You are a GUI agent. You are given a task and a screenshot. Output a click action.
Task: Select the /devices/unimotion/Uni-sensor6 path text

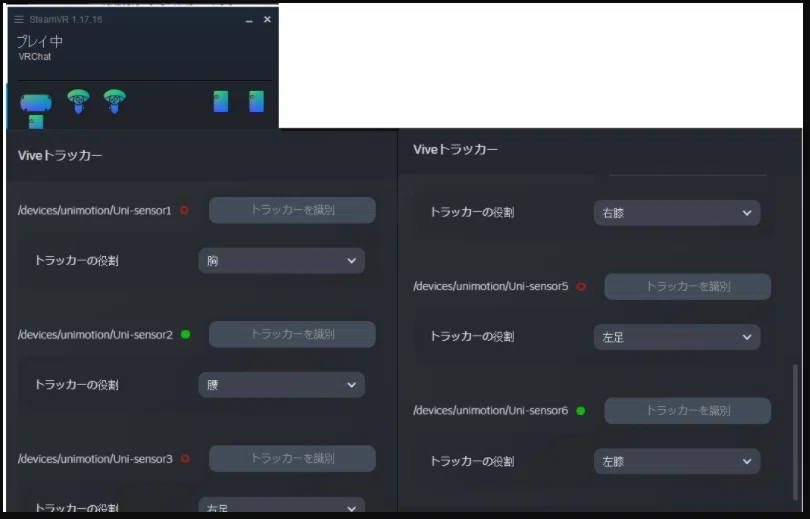[491, 410]
